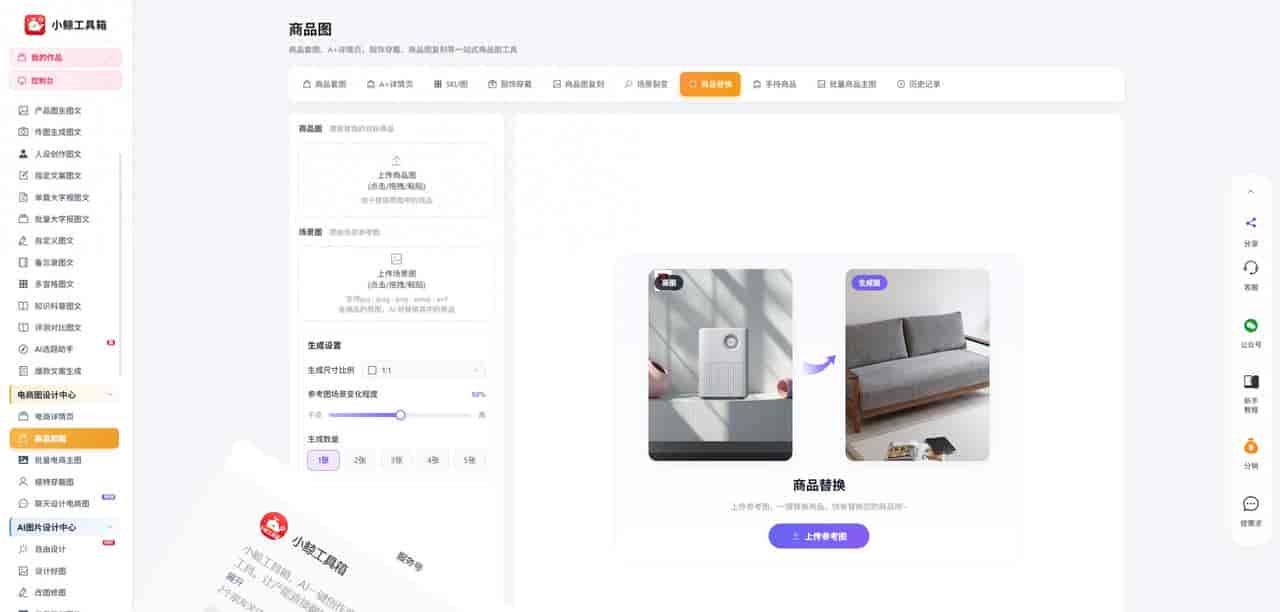Set generation quantity to 5张
This screenshot has height=612, width=1280.
[x=470, y=460]
